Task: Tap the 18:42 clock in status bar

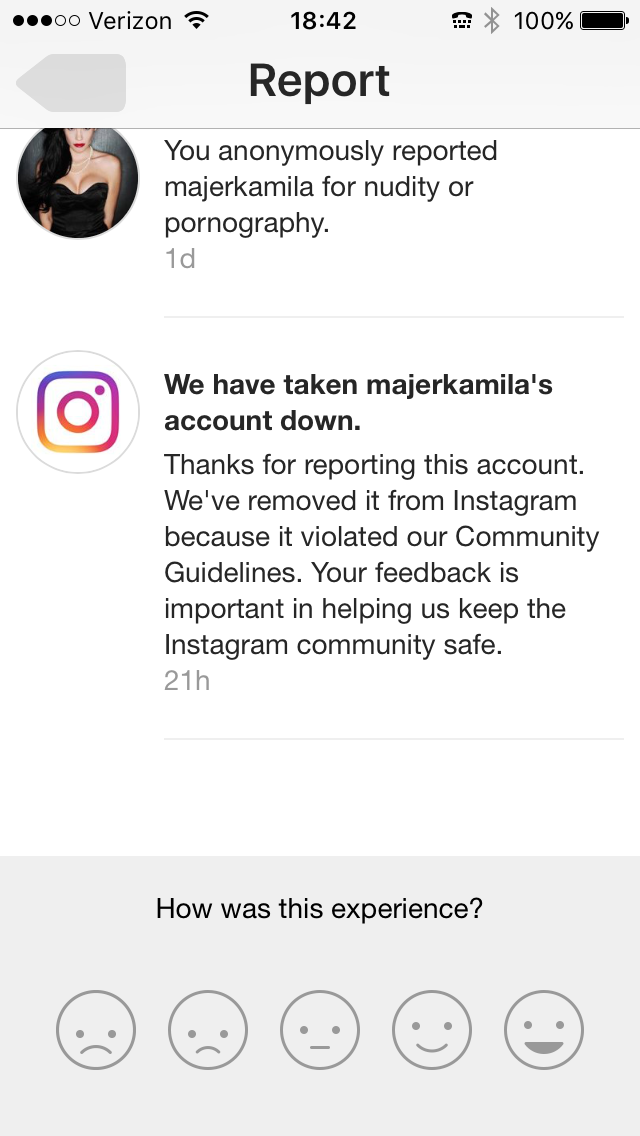Action: pos(323,20)
